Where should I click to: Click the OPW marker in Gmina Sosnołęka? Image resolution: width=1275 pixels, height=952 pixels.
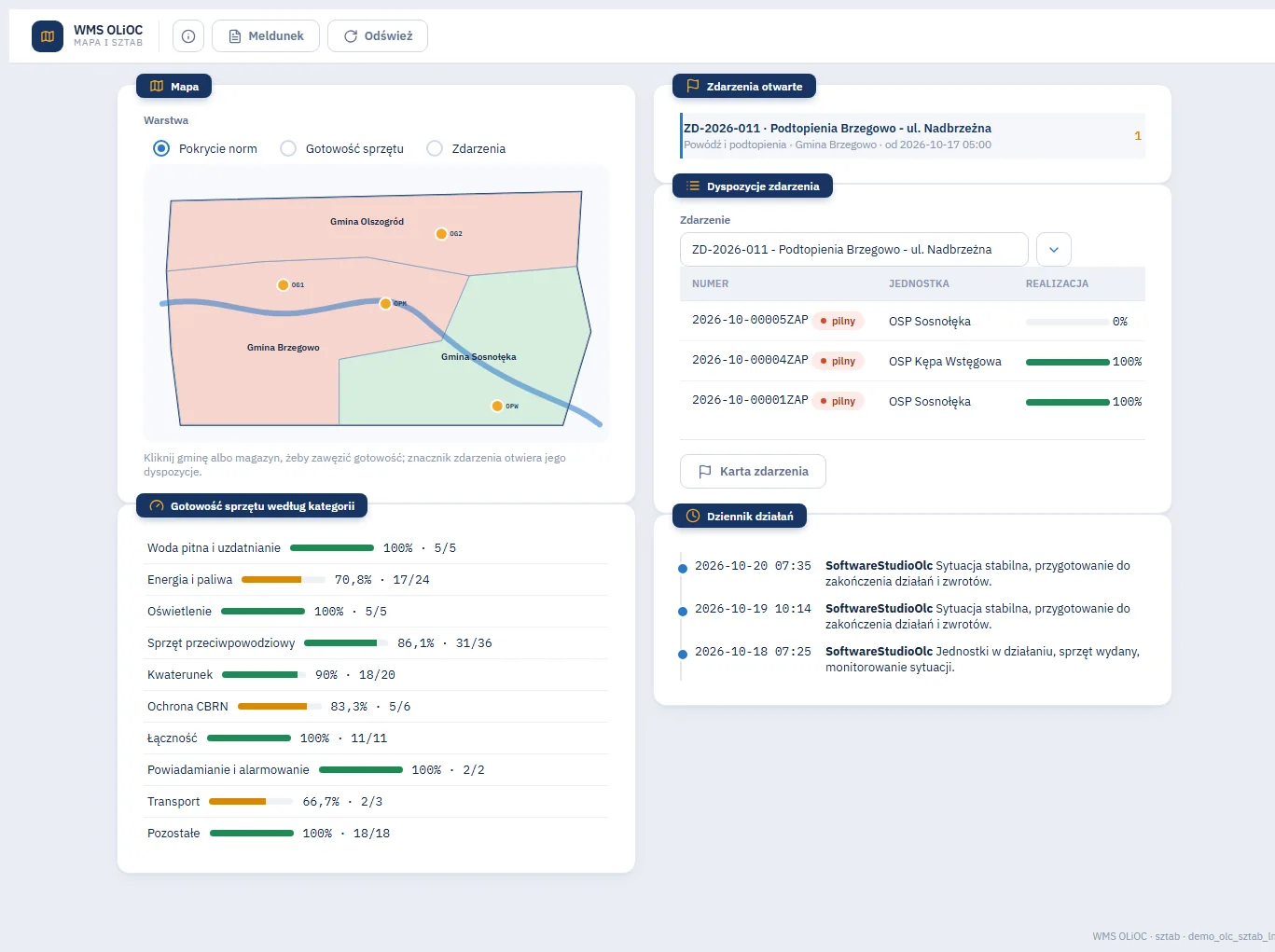tap(497, 406)
